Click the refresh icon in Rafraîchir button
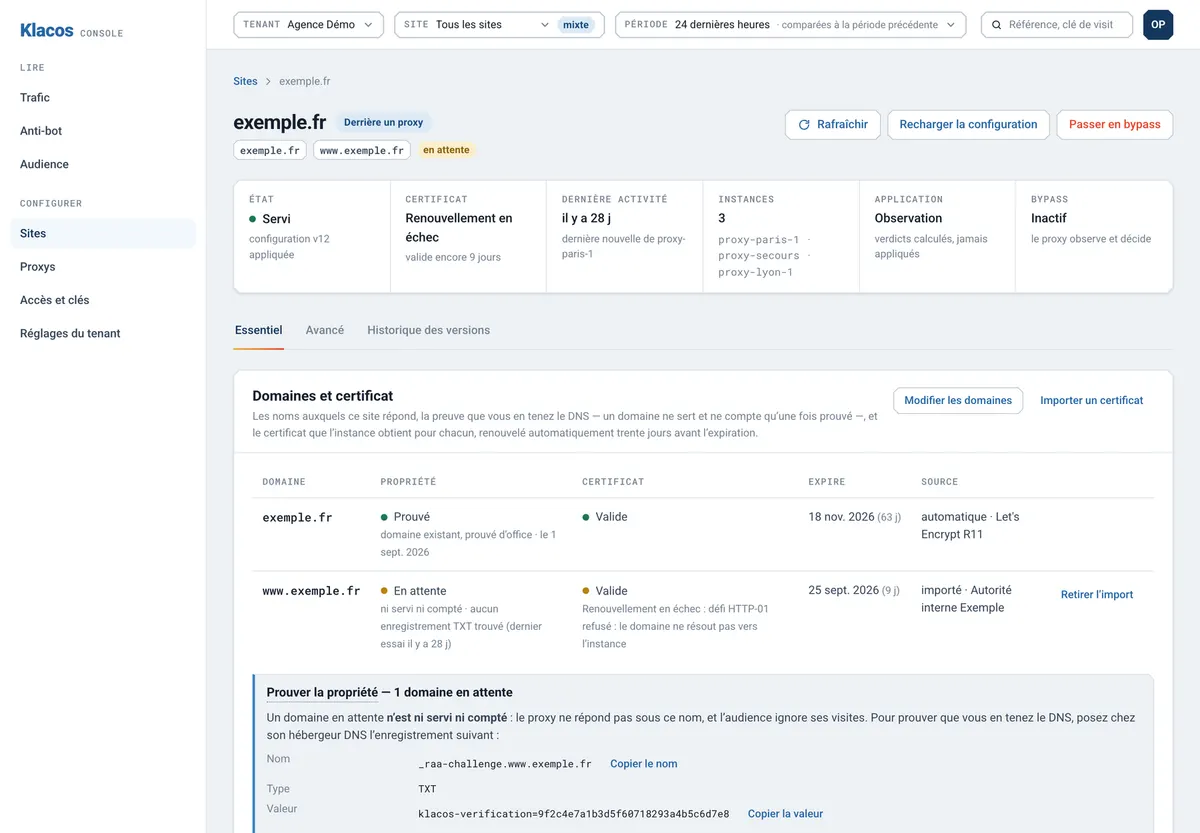 [x=804, y=125]
